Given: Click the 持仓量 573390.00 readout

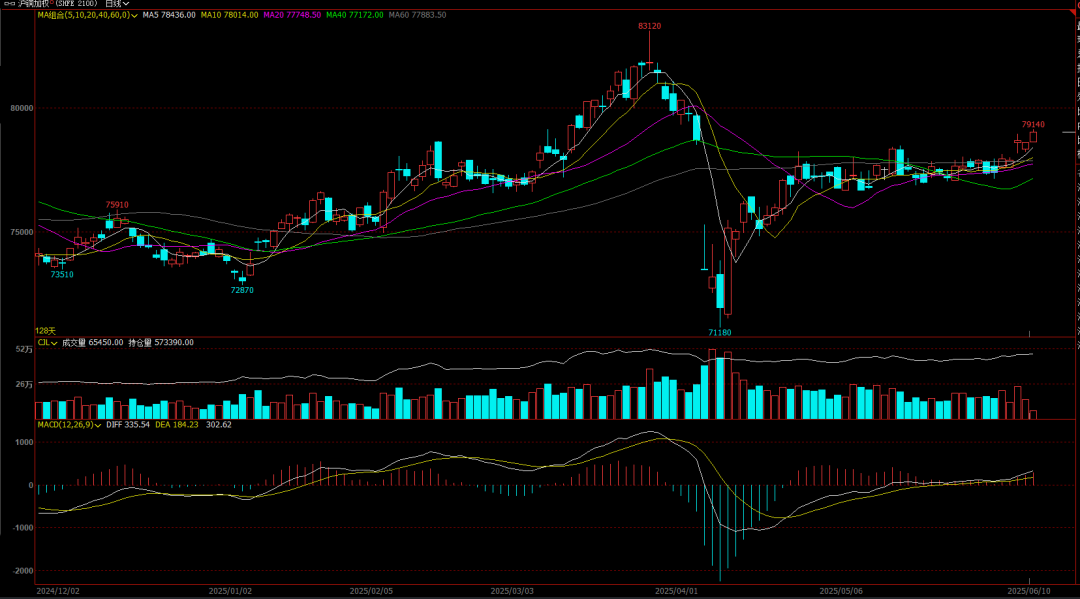Looking at the screenshot, I should [161, 343].
